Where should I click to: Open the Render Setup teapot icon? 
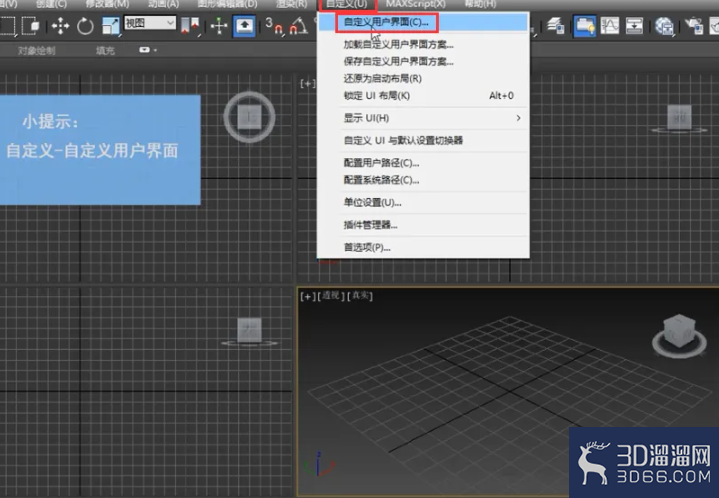[x=693, y=26]
